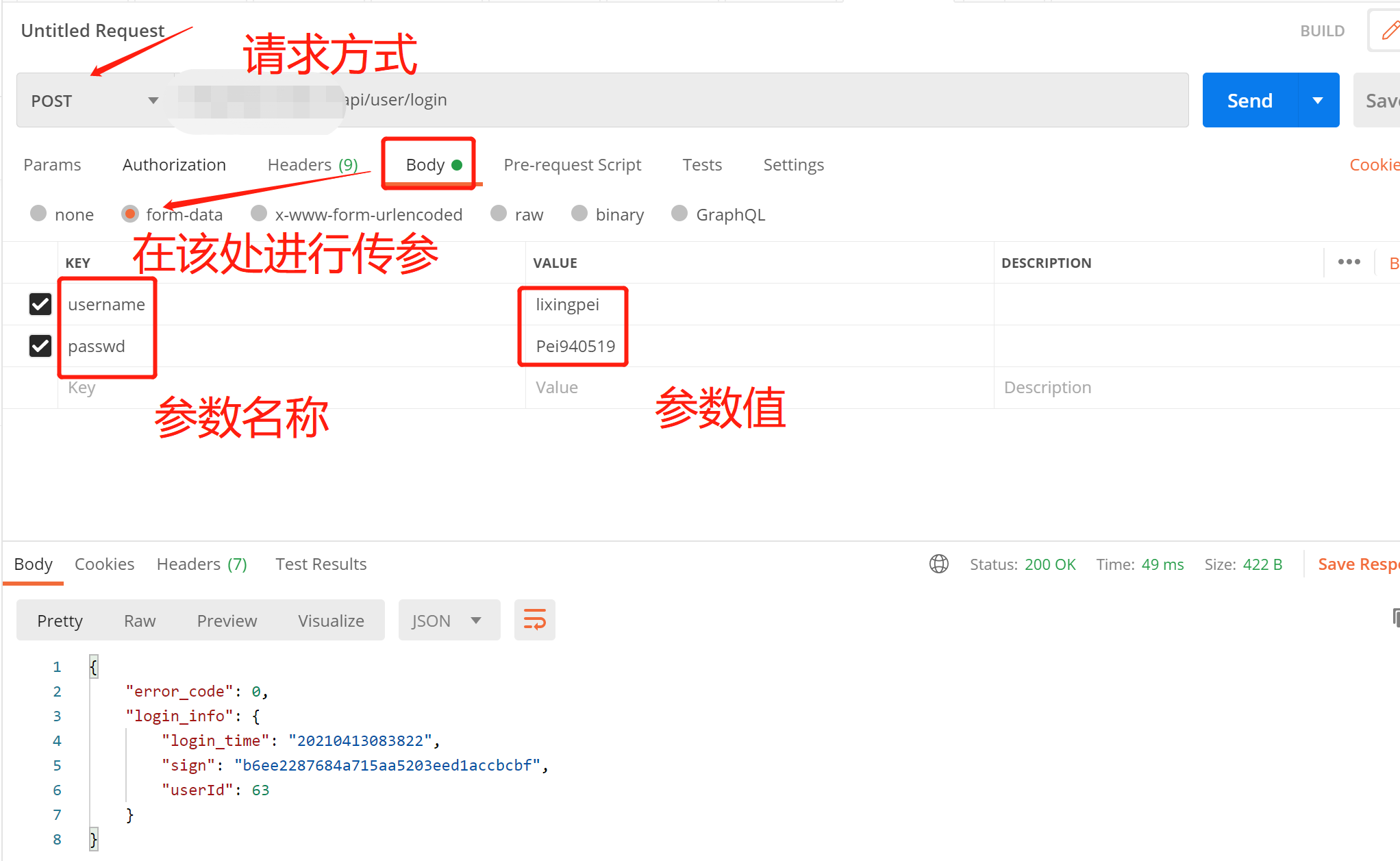1400x861 pixels.
Task: Select the binary body type radio
Action: click(x=579, y=214)
